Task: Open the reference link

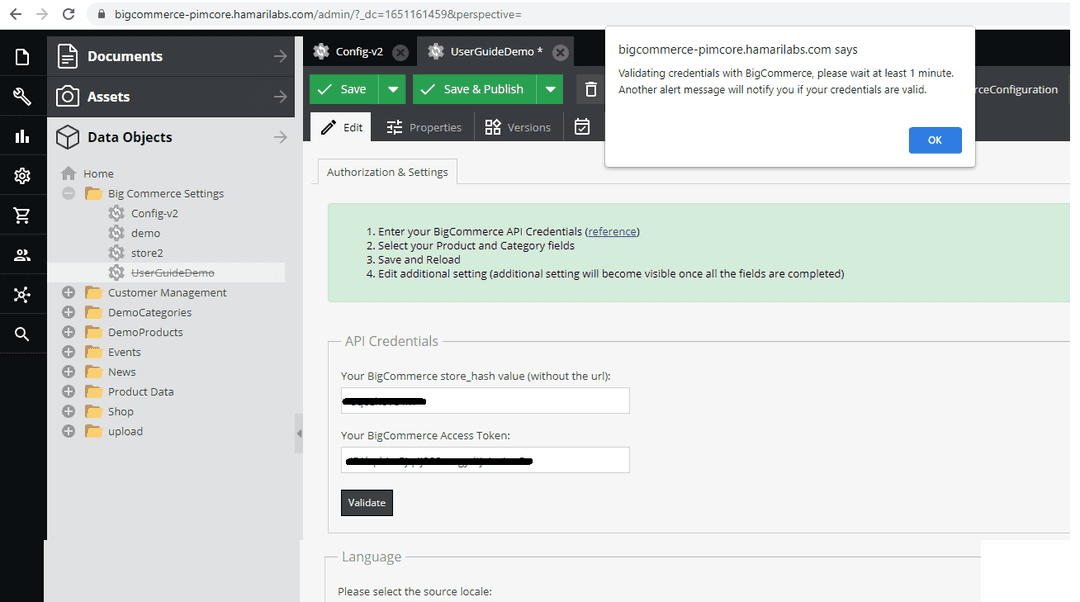Action: tap(612, 231)
